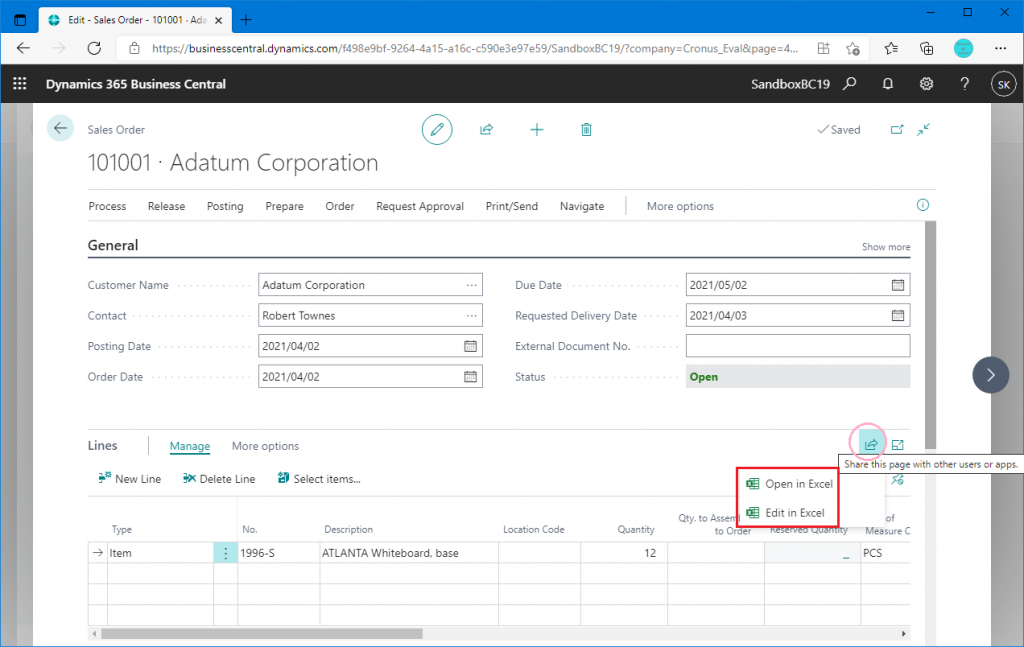This screenshot has height=647, width=1024.
Task: Choose Edit in Excel
Action: click(785, 513)
